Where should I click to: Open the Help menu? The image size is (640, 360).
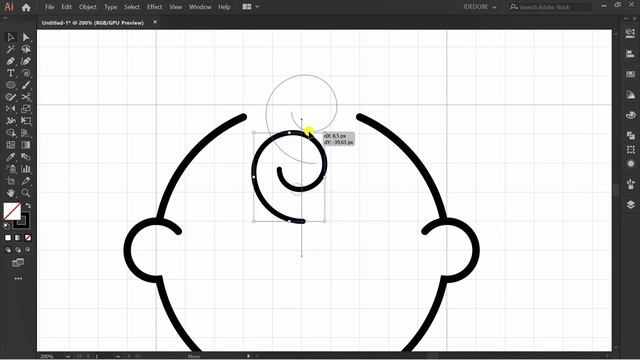(x=224, y=7)
